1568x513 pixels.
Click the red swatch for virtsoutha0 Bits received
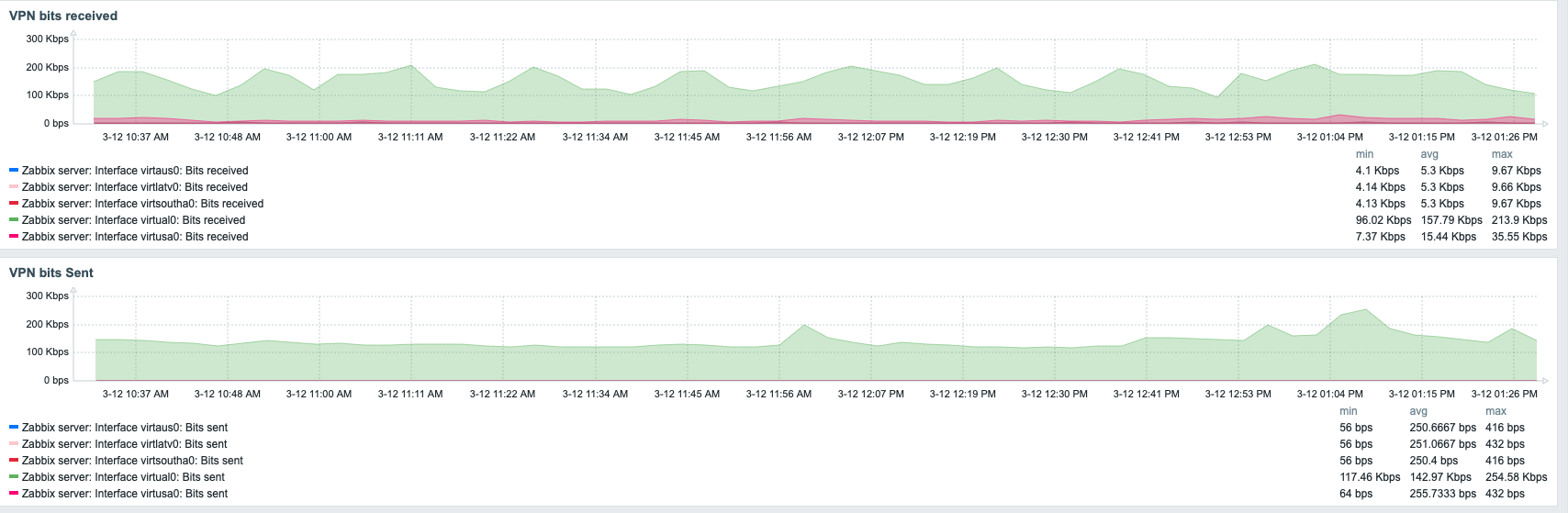coord(14,203)
